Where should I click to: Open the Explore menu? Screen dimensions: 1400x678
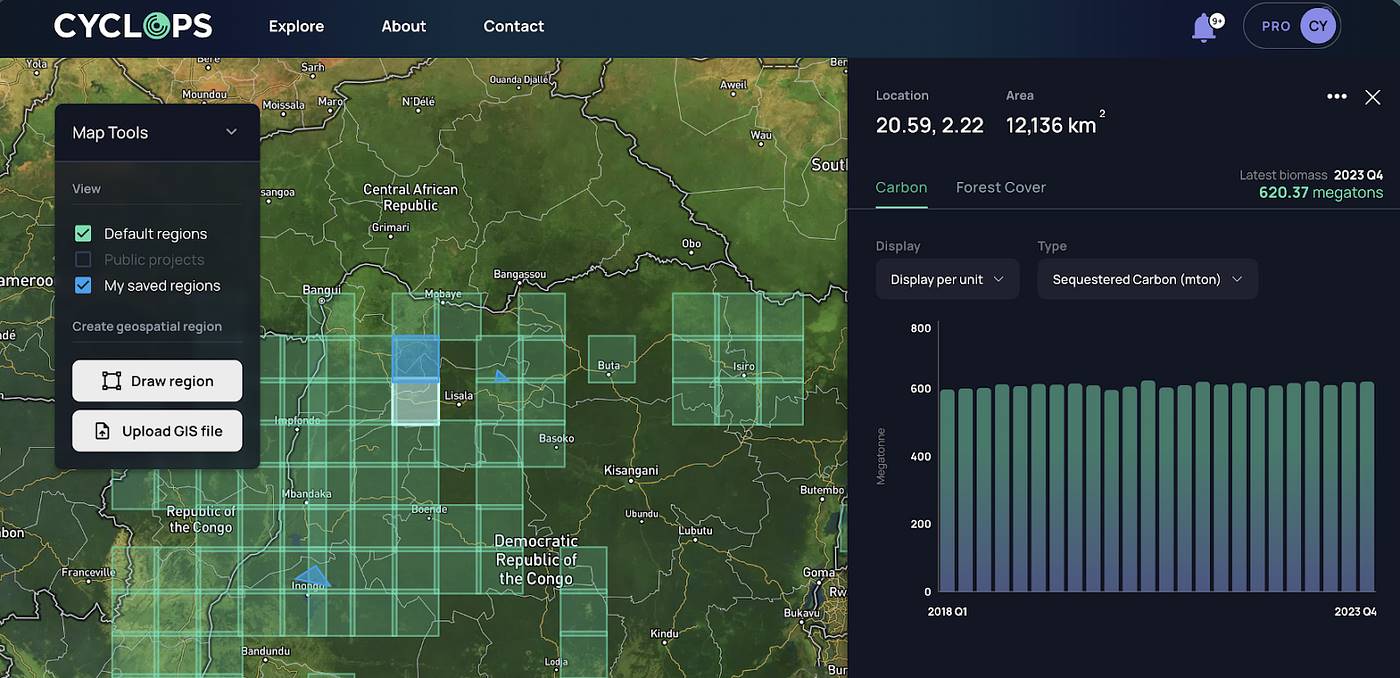[x=296, y=26]
